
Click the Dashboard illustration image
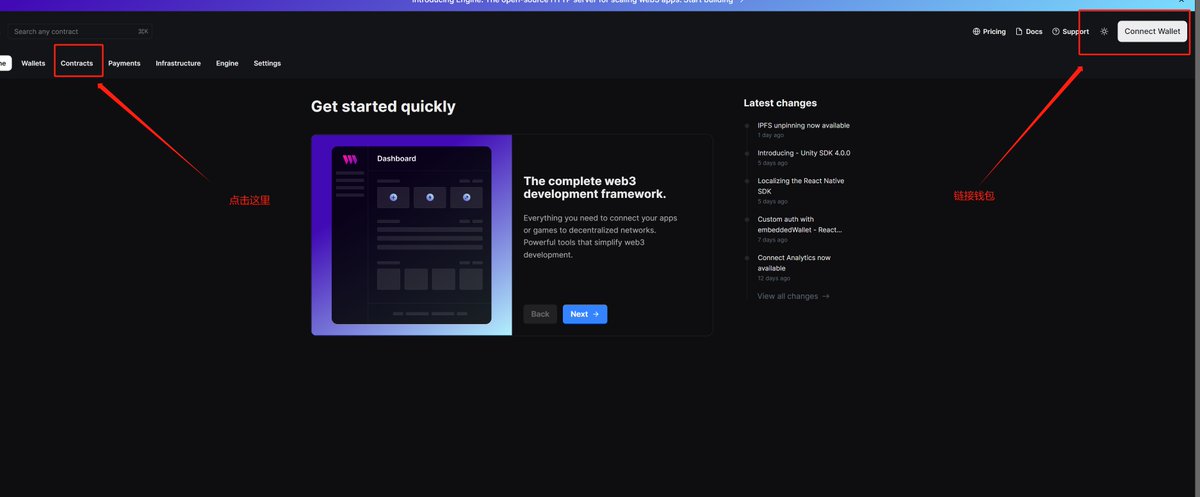[x=411, y=235]
